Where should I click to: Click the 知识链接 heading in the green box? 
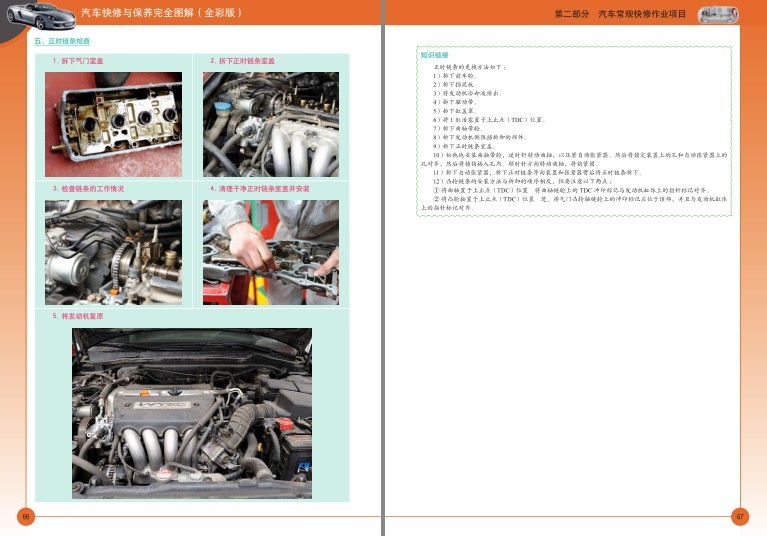[x=434, y=55]
